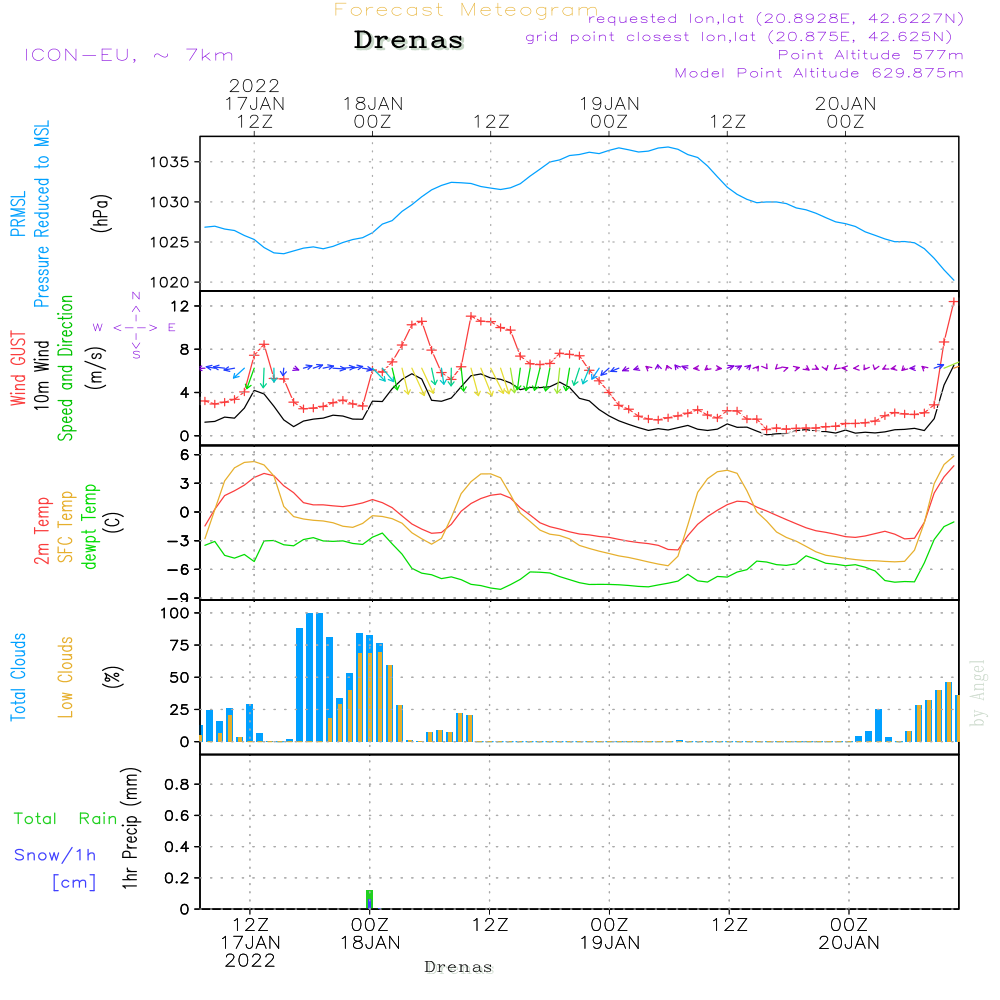The width and height of the screenshot is (1000, 1000).
Task: Click the 'Pressure Reduced to MSL' label
Action: [41, 214]
